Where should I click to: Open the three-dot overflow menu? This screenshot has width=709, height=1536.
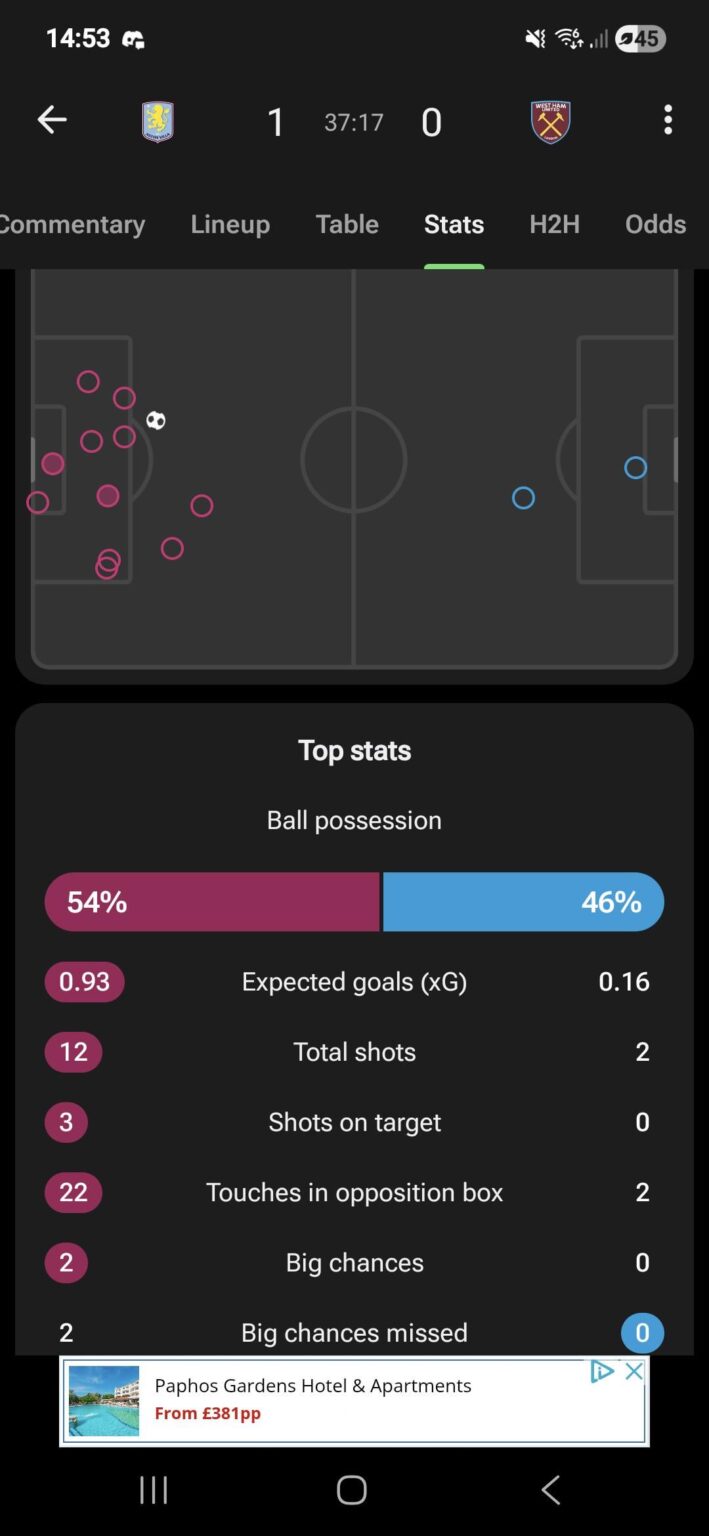(667, 119)
